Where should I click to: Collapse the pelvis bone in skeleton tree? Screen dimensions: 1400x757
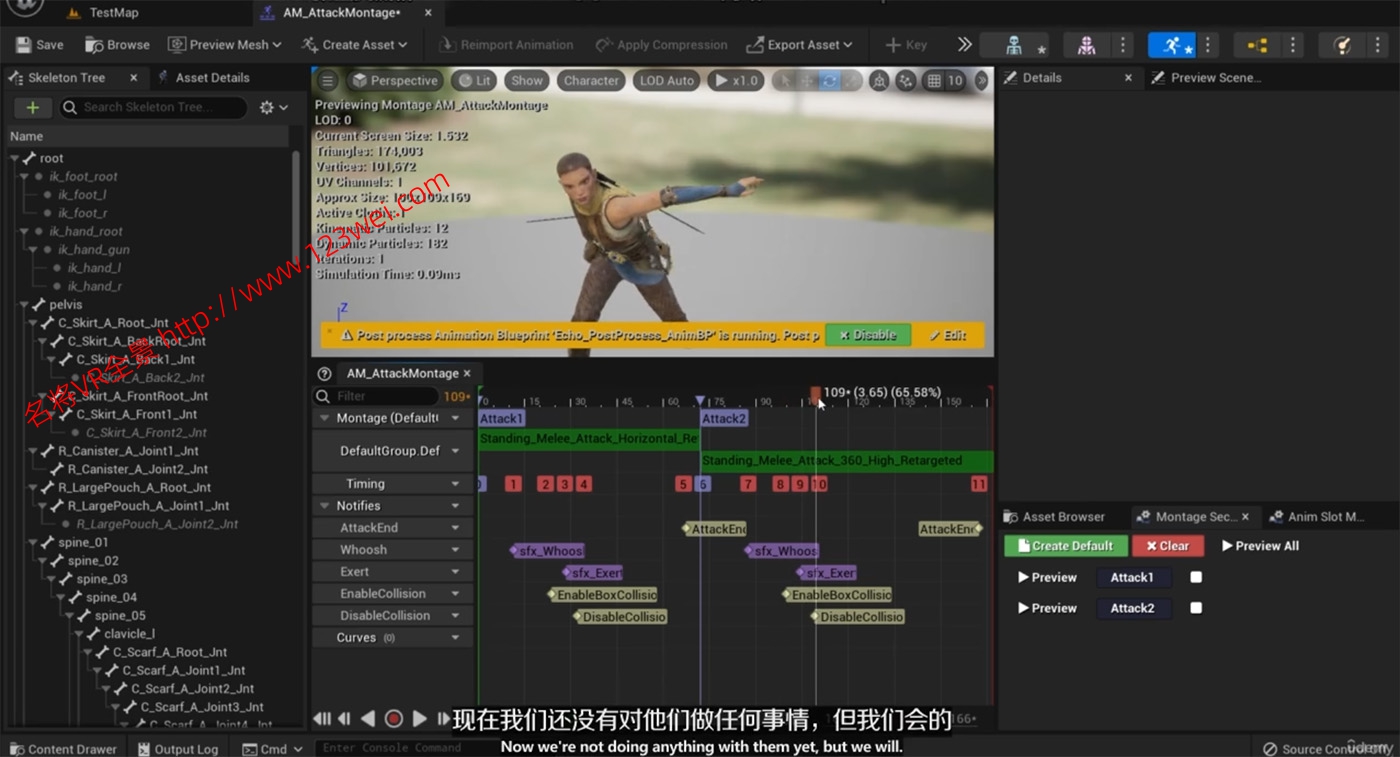pos(26,304)
